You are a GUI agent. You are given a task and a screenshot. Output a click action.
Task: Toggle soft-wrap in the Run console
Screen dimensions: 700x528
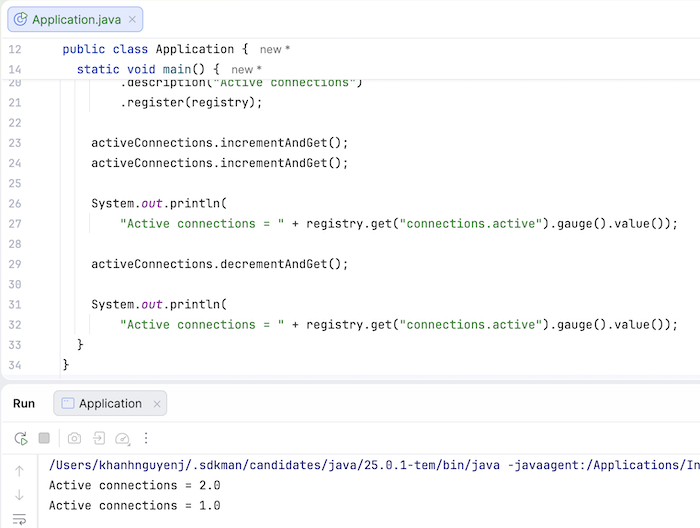pos(20,518)
